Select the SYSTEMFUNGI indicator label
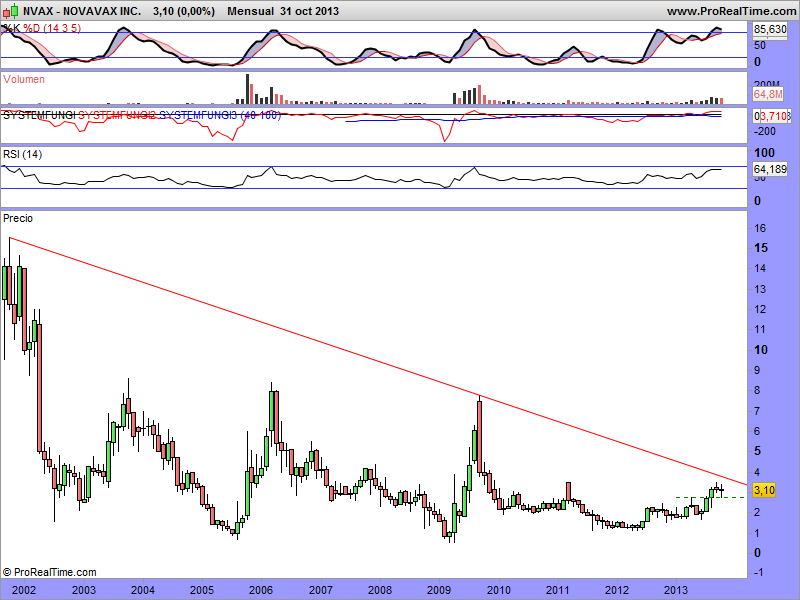The image size is (800, 600). coord(38,116)
